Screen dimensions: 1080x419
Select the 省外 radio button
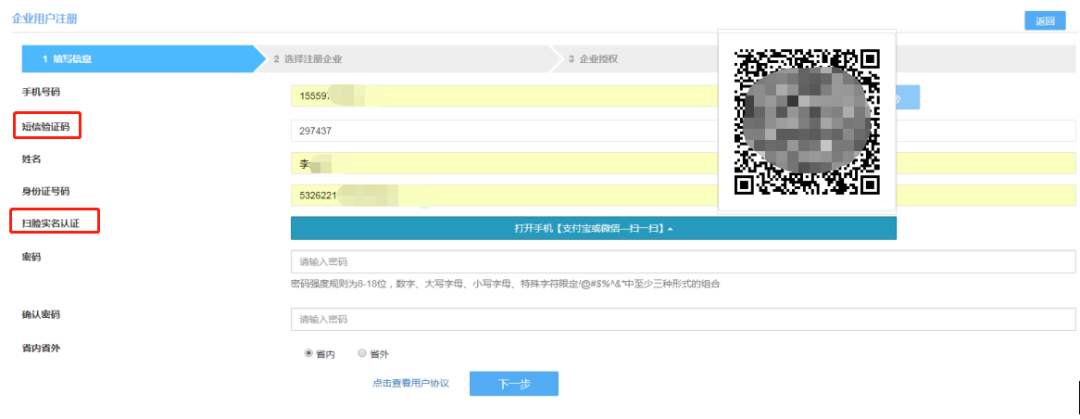[362, 353]
